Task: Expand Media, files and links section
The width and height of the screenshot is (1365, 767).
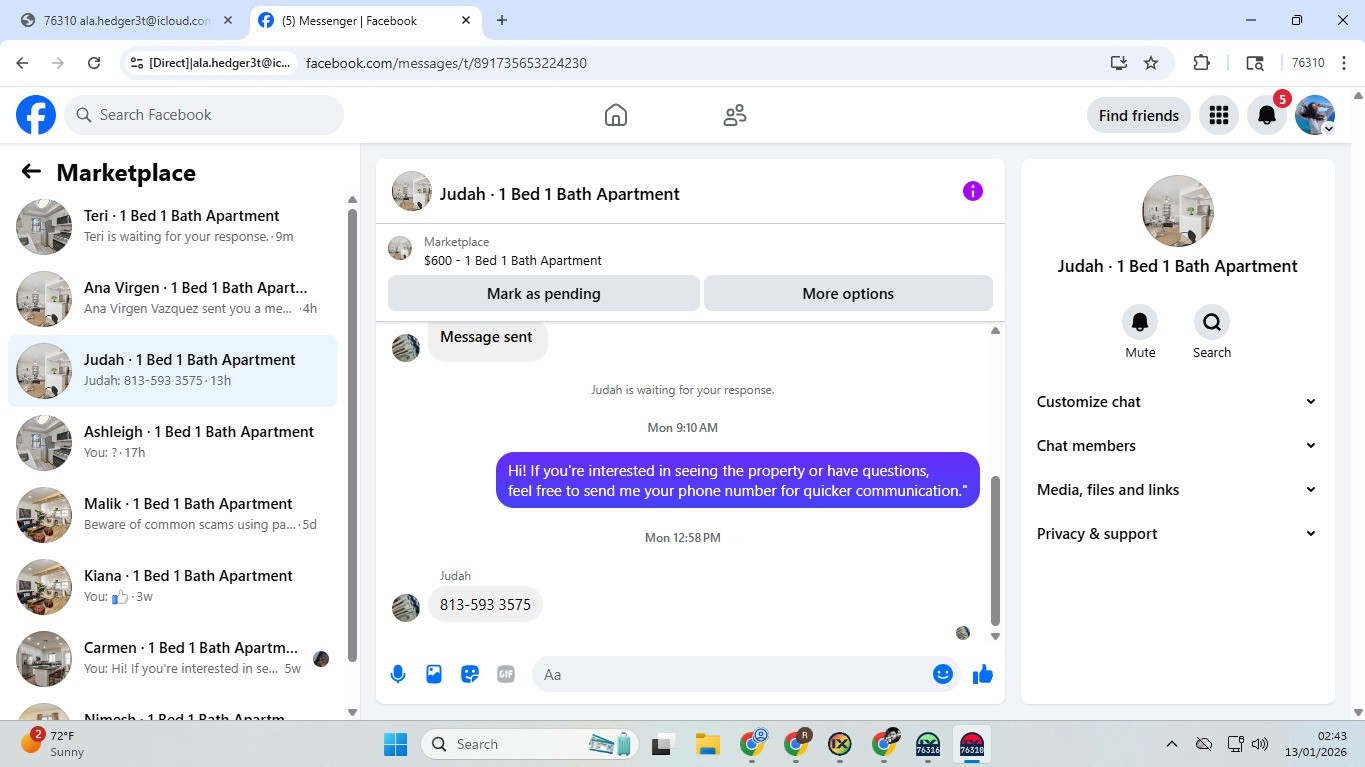Action: pos(1177,490)
